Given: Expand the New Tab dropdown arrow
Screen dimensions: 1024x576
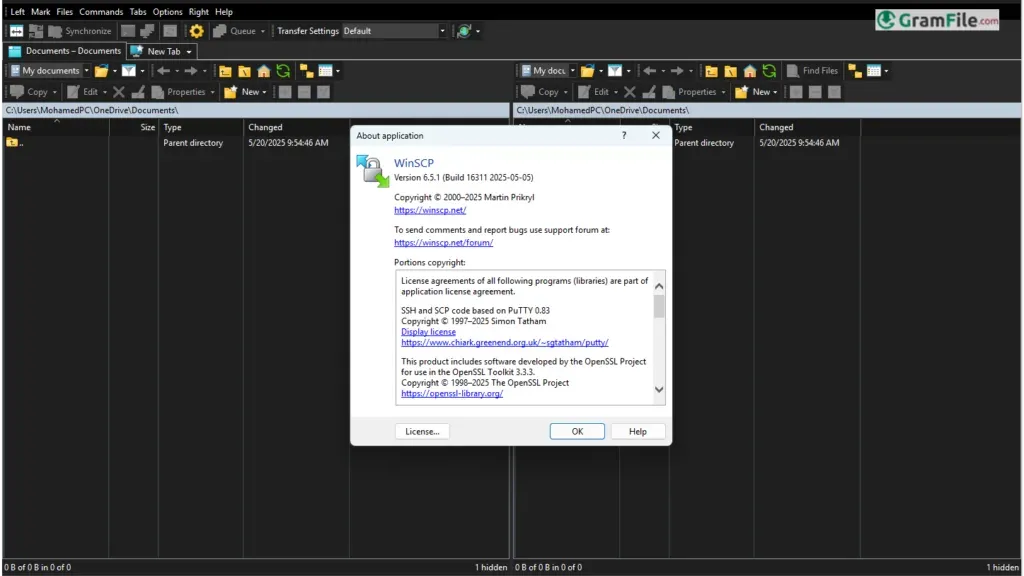Looking at the screenshot, I should 189,52.
